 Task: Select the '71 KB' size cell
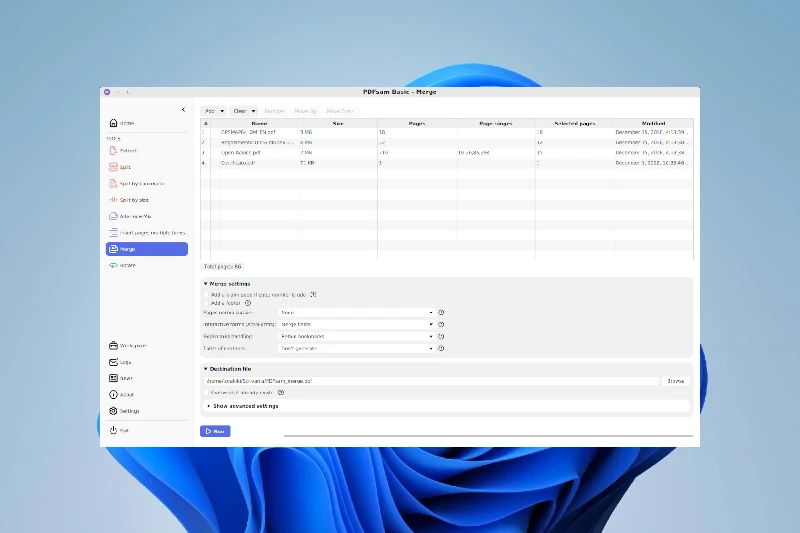(307, 163)
